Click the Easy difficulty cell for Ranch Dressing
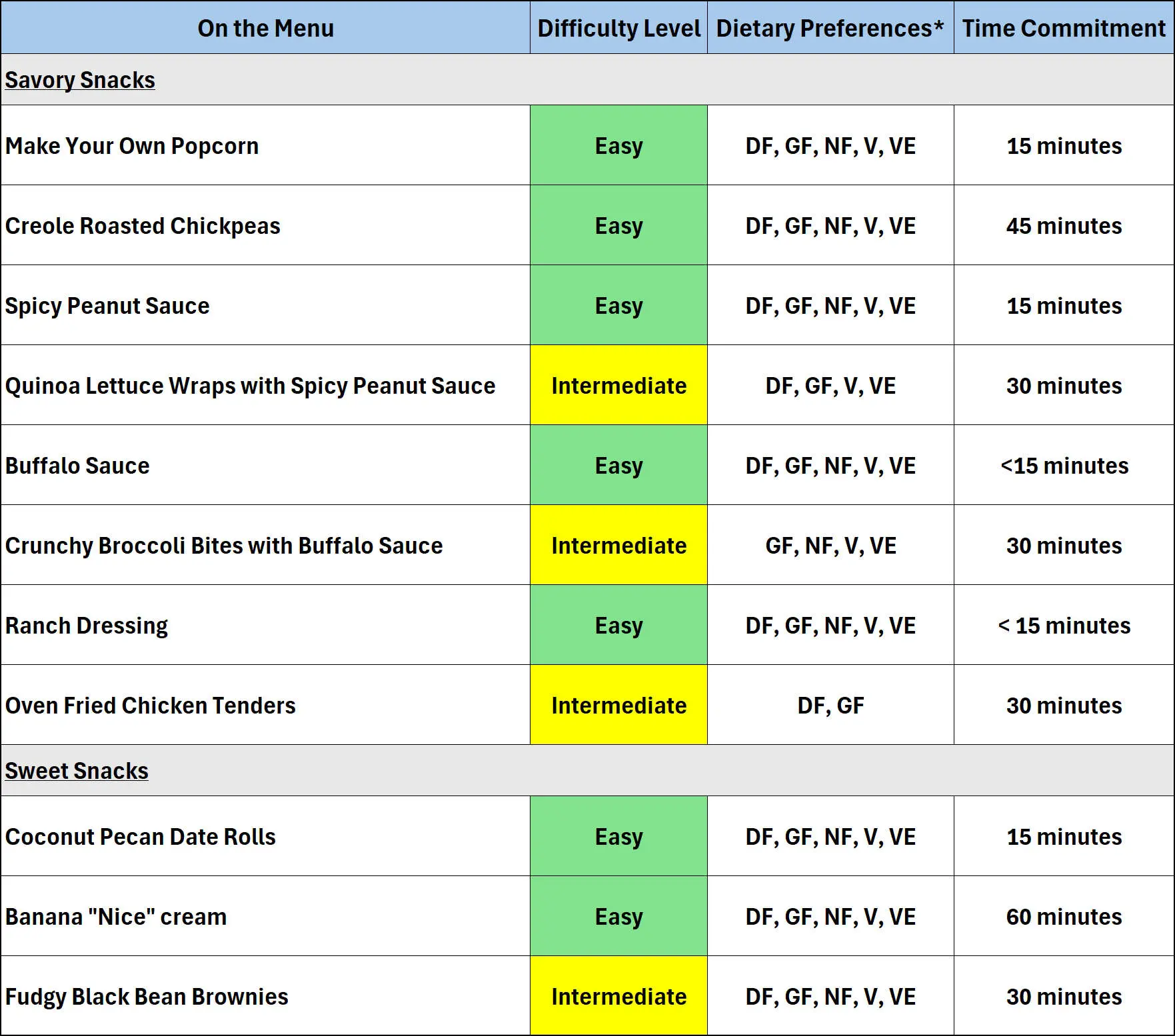 coord(618,625)
